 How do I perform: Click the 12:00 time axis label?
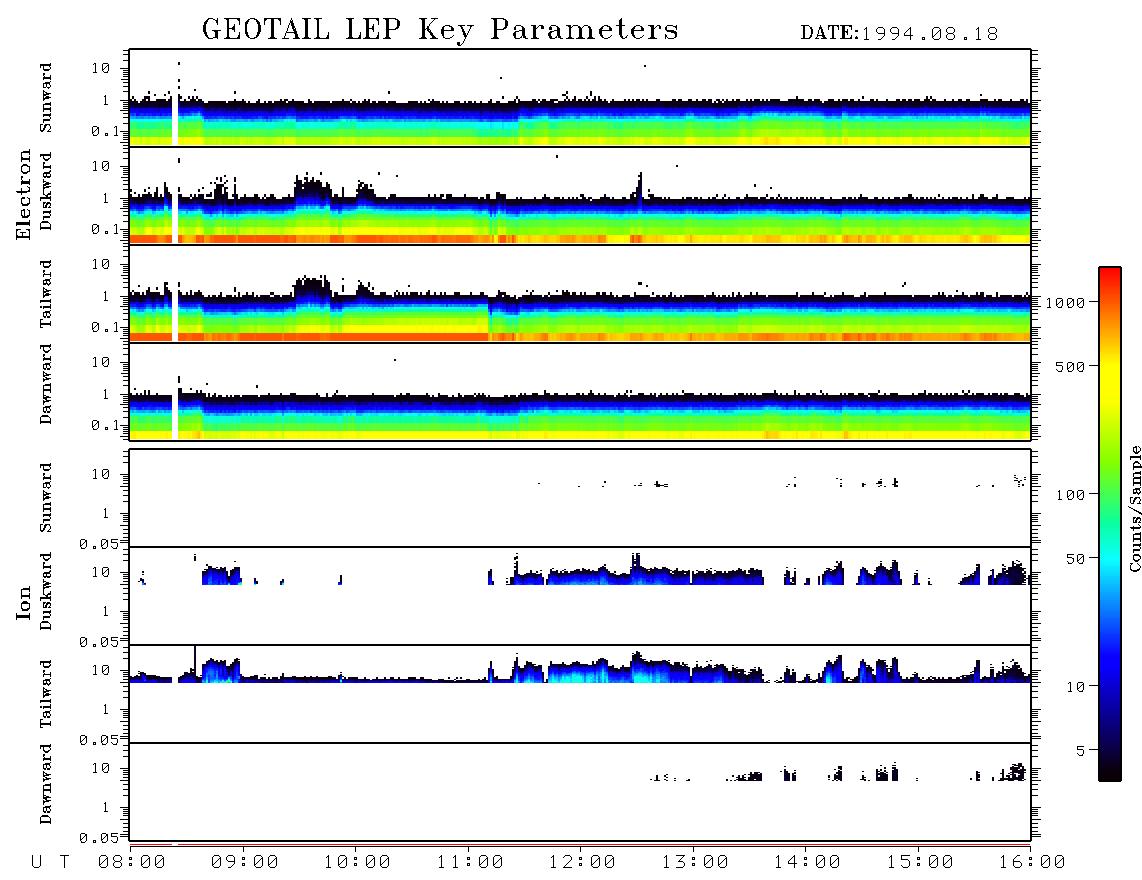[x=582, y=863]
